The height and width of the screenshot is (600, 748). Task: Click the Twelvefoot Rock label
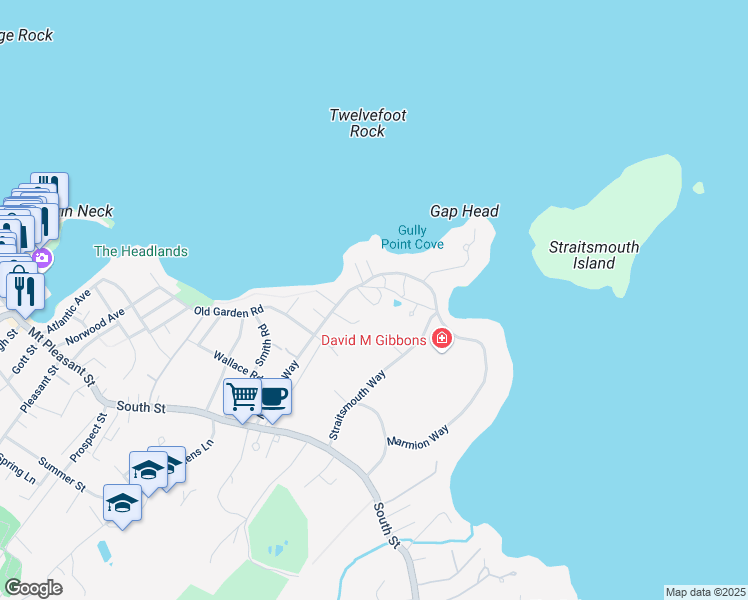tap(368, 123)
